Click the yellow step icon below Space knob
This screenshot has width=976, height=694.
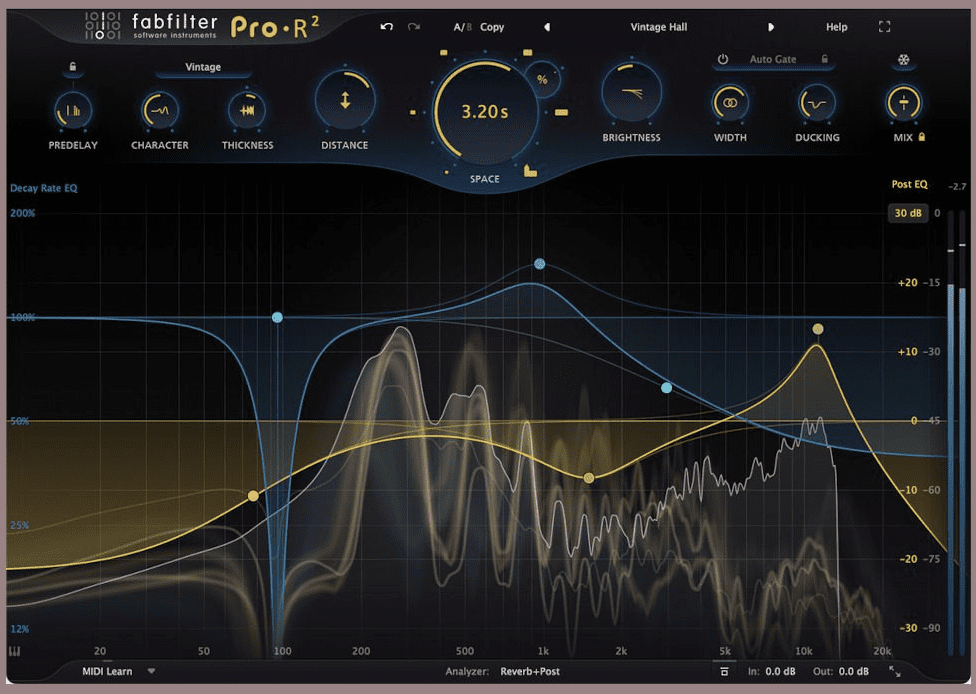point(530,171)
